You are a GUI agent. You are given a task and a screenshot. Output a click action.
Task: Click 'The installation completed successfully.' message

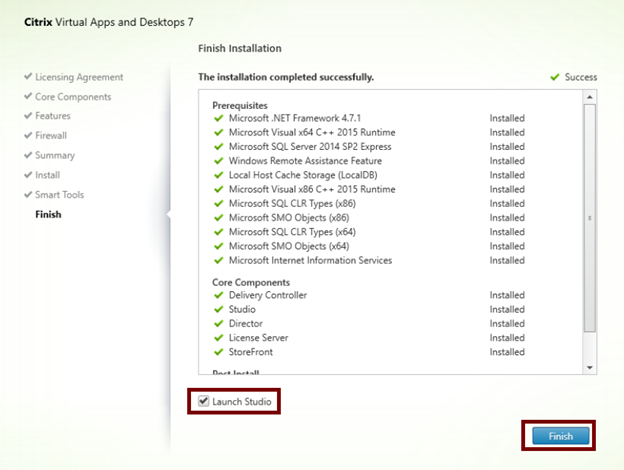coord(286,77)
